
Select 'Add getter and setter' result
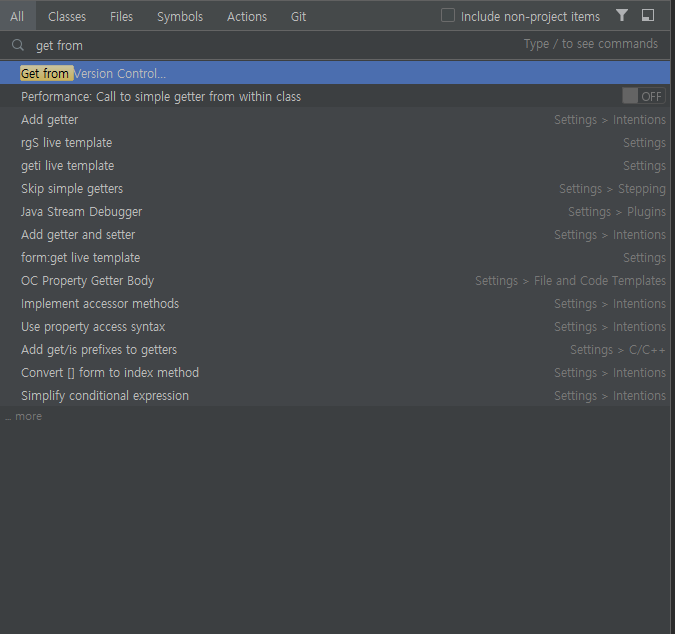[335, 235]
